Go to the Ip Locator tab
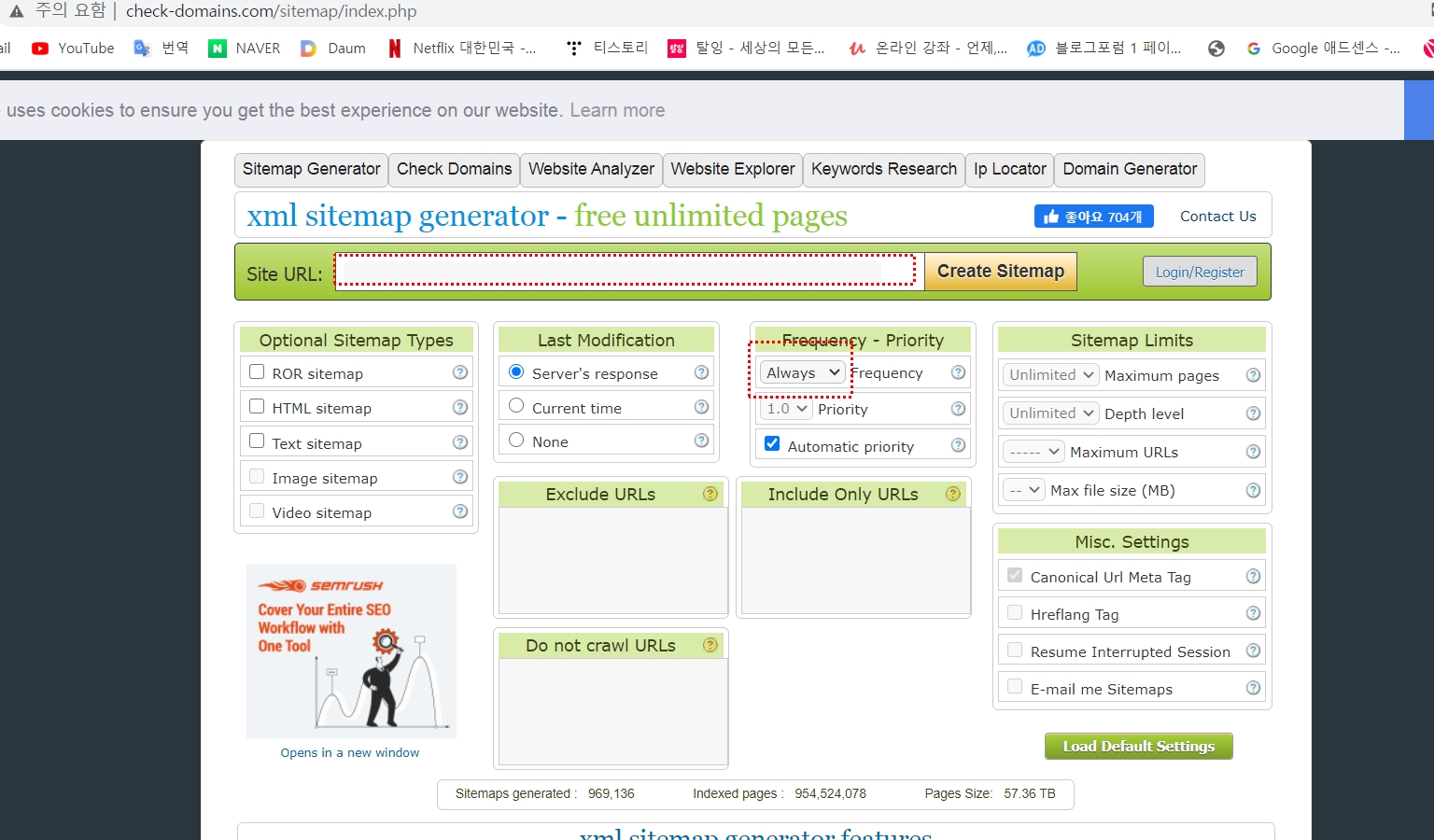This screenshot has width=1434, height=840. tap(1010, 169)
